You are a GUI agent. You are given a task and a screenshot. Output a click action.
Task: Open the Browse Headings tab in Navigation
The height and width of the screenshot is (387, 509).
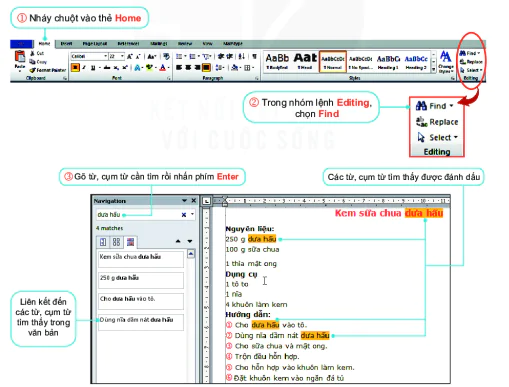(103, 242)
